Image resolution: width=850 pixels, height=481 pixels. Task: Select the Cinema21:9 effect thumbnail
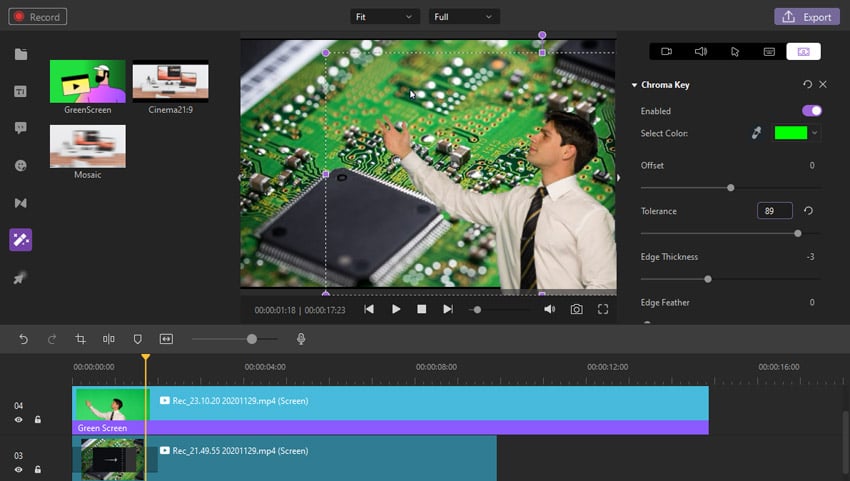point(170,81)
